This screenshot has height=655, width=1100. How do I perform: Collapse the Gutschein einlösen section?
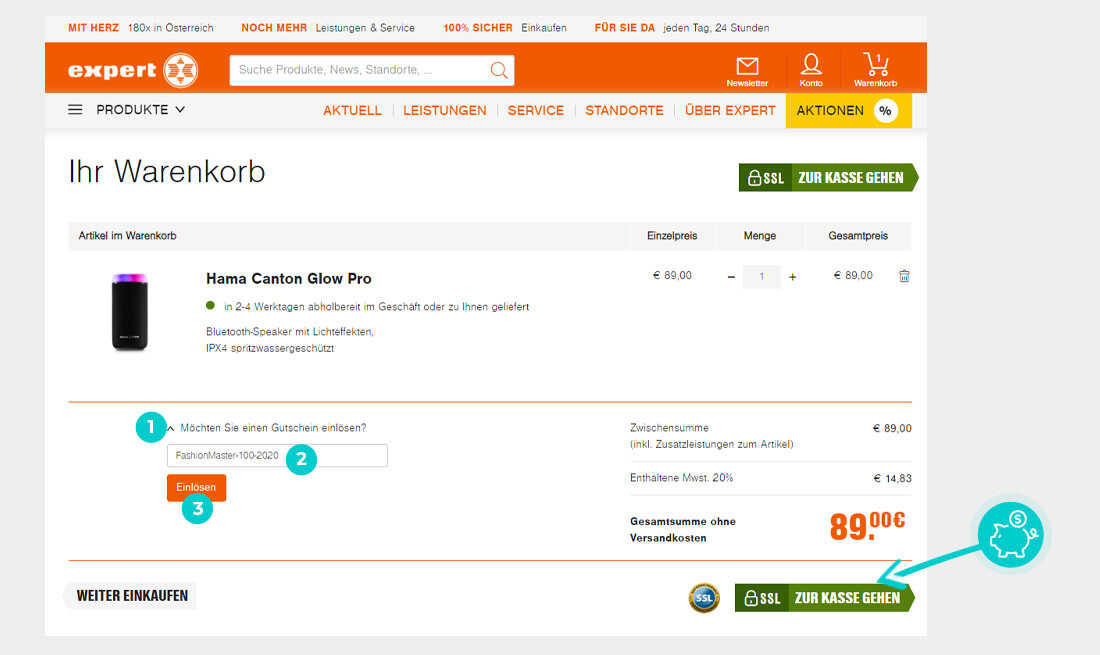click(170, 428)
